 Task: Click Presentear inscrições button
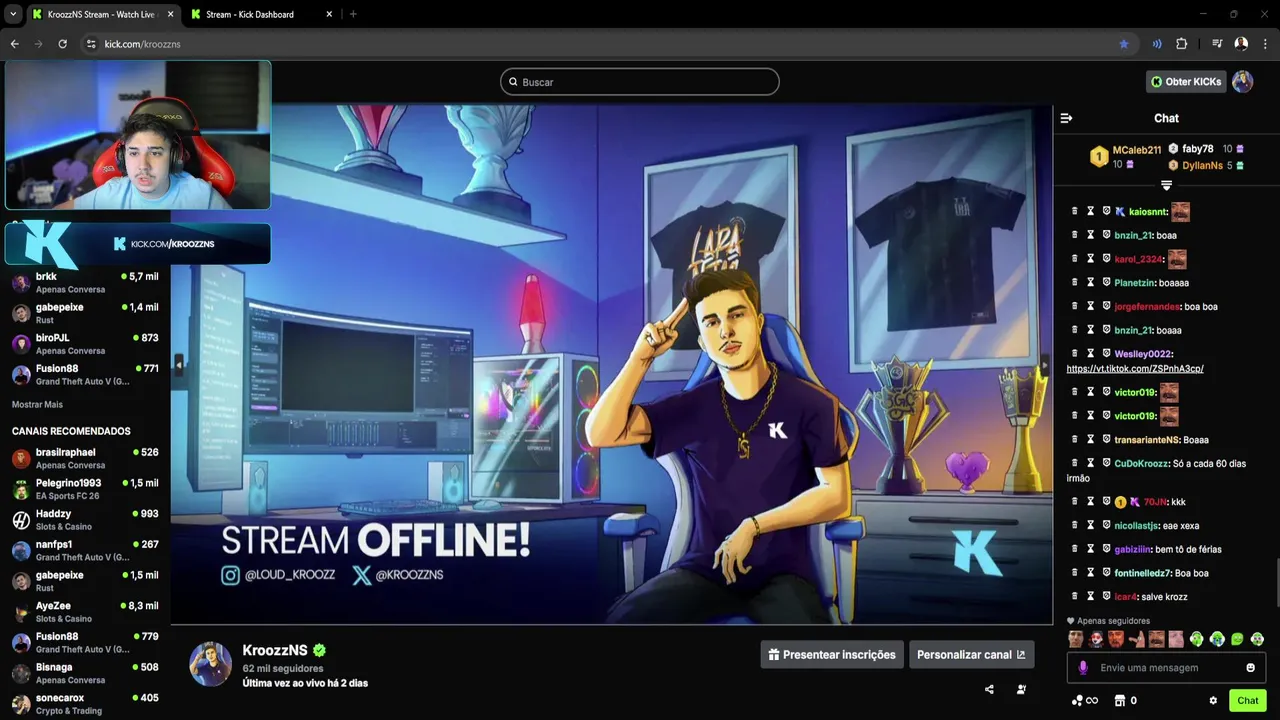click(832, 655)
